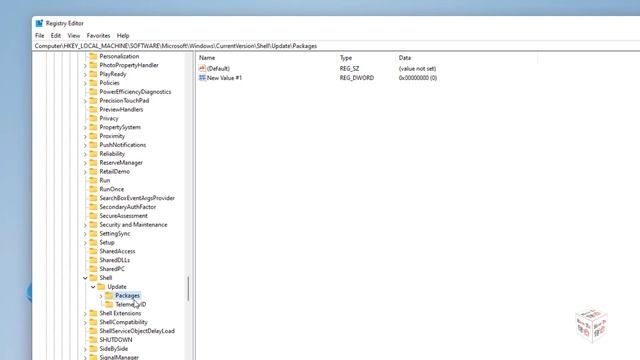Expand the Policies key
This screenshot has width=640, height=360.
85,83
